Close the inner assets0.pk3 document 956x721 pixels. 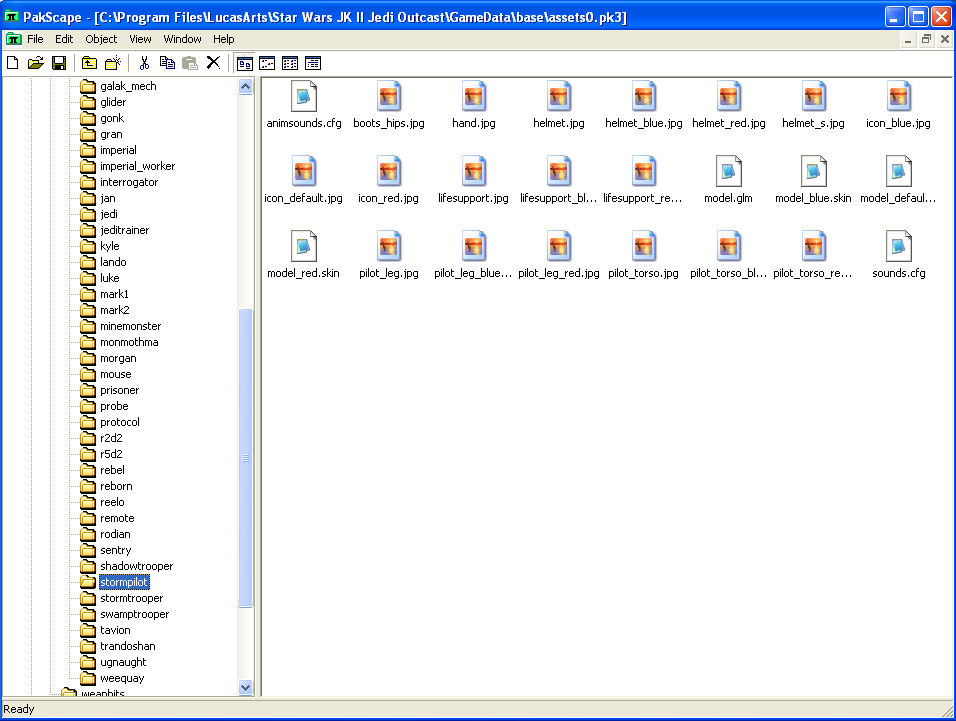tap(944, 39)
